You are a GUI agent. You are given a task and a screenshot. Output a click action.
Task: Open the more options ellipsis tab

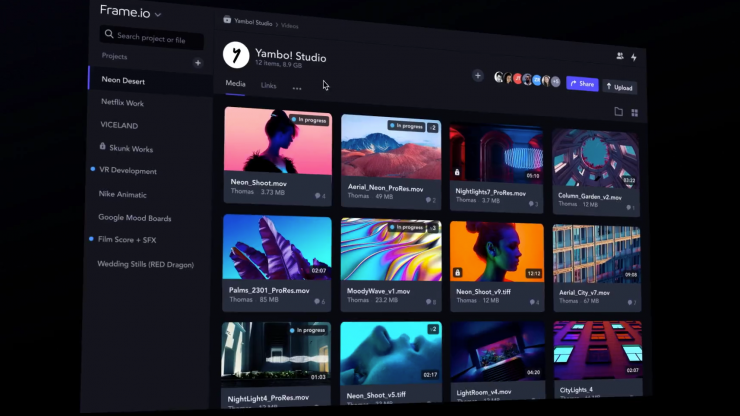point(296,88)
